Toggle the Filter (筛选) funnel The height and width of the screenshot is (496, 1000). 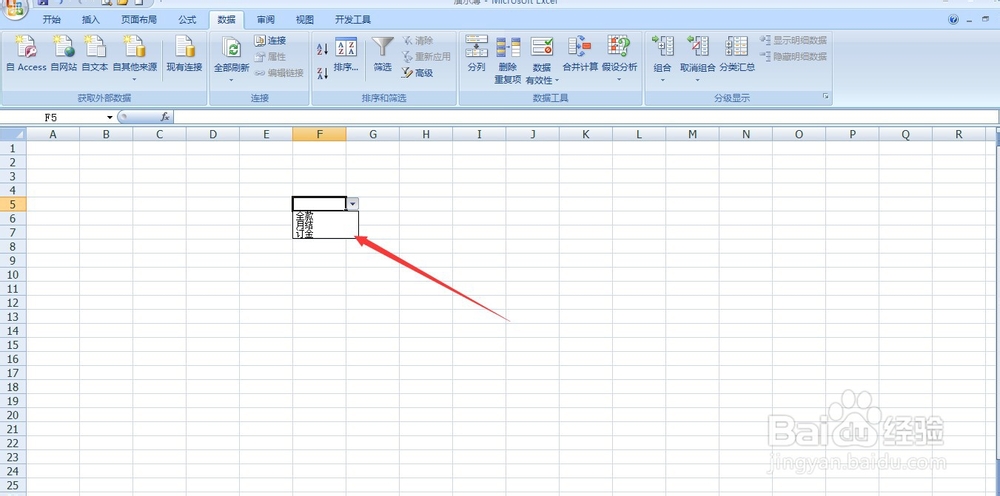[x=383, y=55]
